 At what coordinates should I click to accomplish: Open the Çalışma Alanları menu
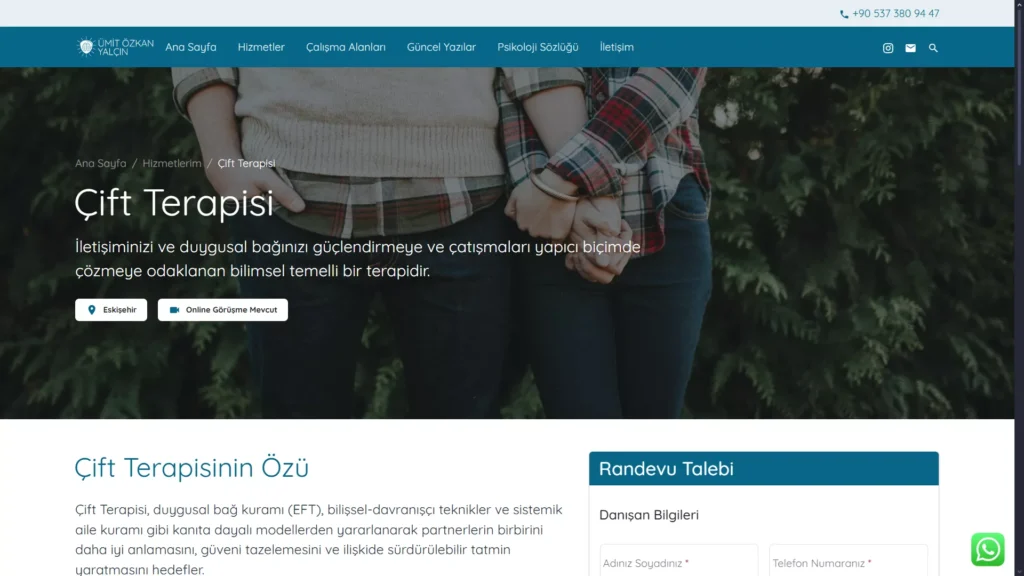pos(345,47)
